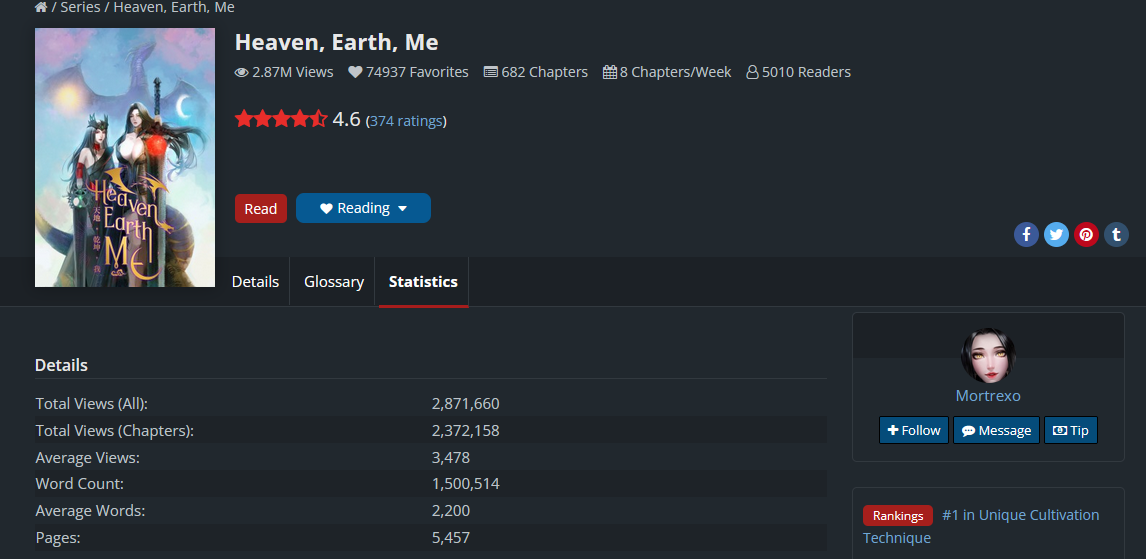This screenshot has width=1146, height=559.
Task: Send a Message to Mortrexo
Action: (x=996, y=430)
